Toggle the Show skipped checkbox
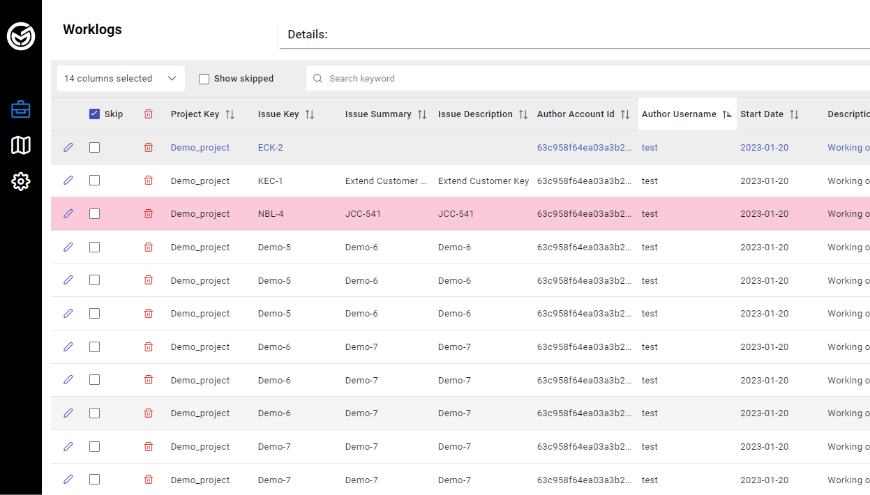 [x=204, y=79]
